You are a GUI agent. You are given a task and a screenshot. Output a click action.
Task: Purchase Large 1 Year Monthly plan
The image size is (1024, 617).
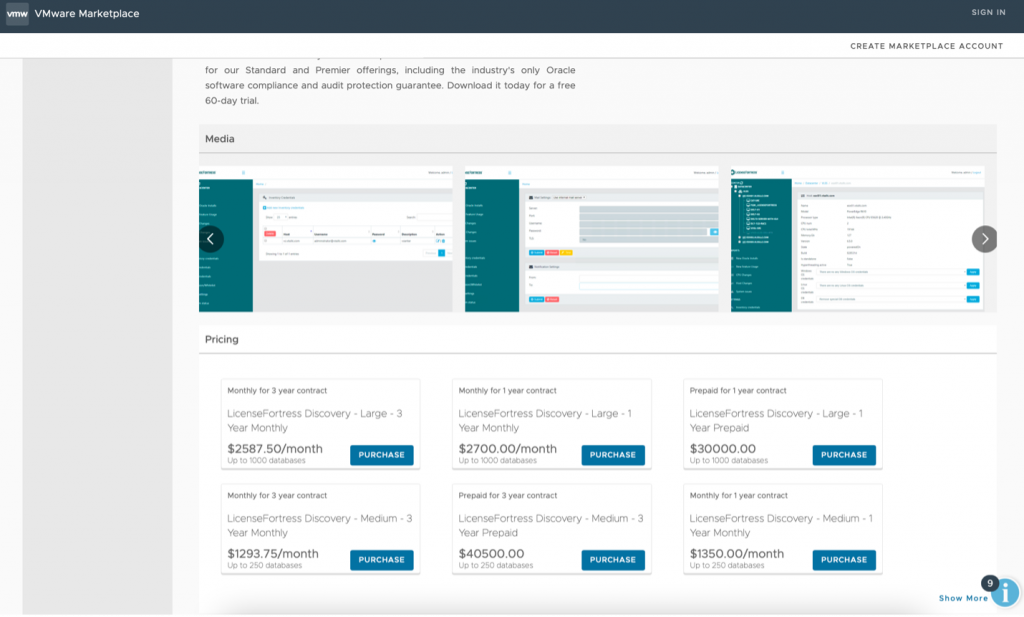[x=613, y=455]
